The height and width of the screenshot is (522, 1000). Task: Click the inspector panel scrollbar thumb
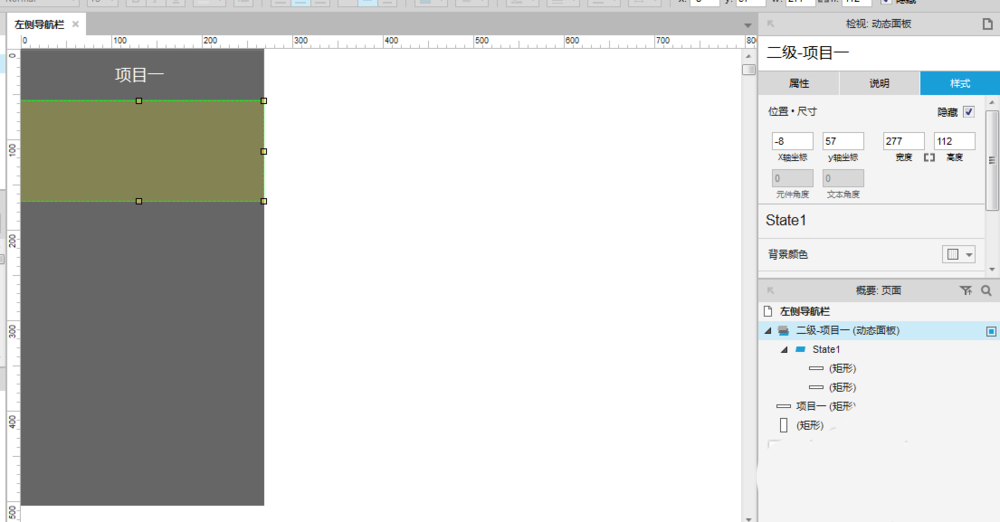point(992,160)
